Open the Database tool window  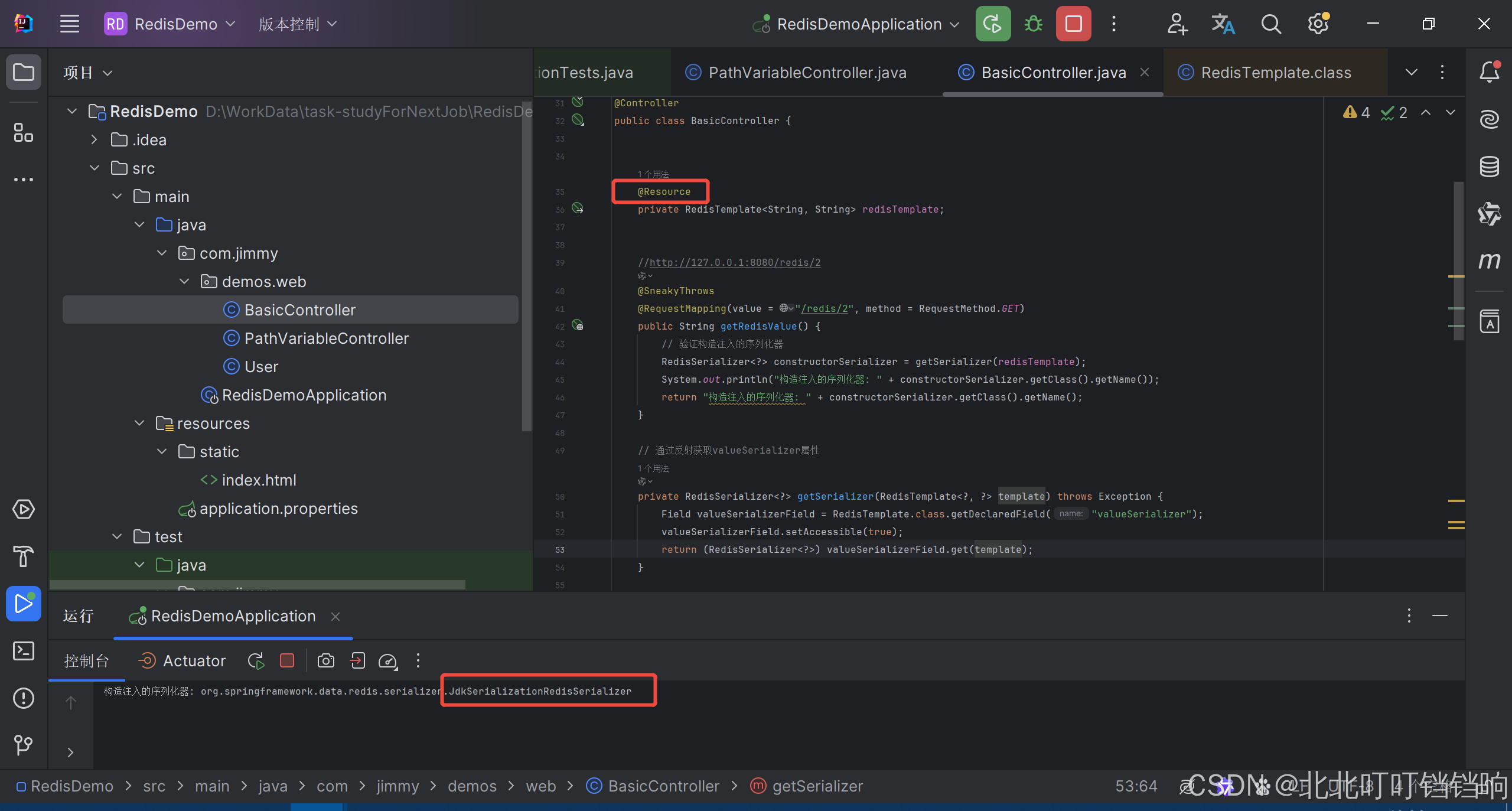pyautogui.click(x=1489, y=167)
